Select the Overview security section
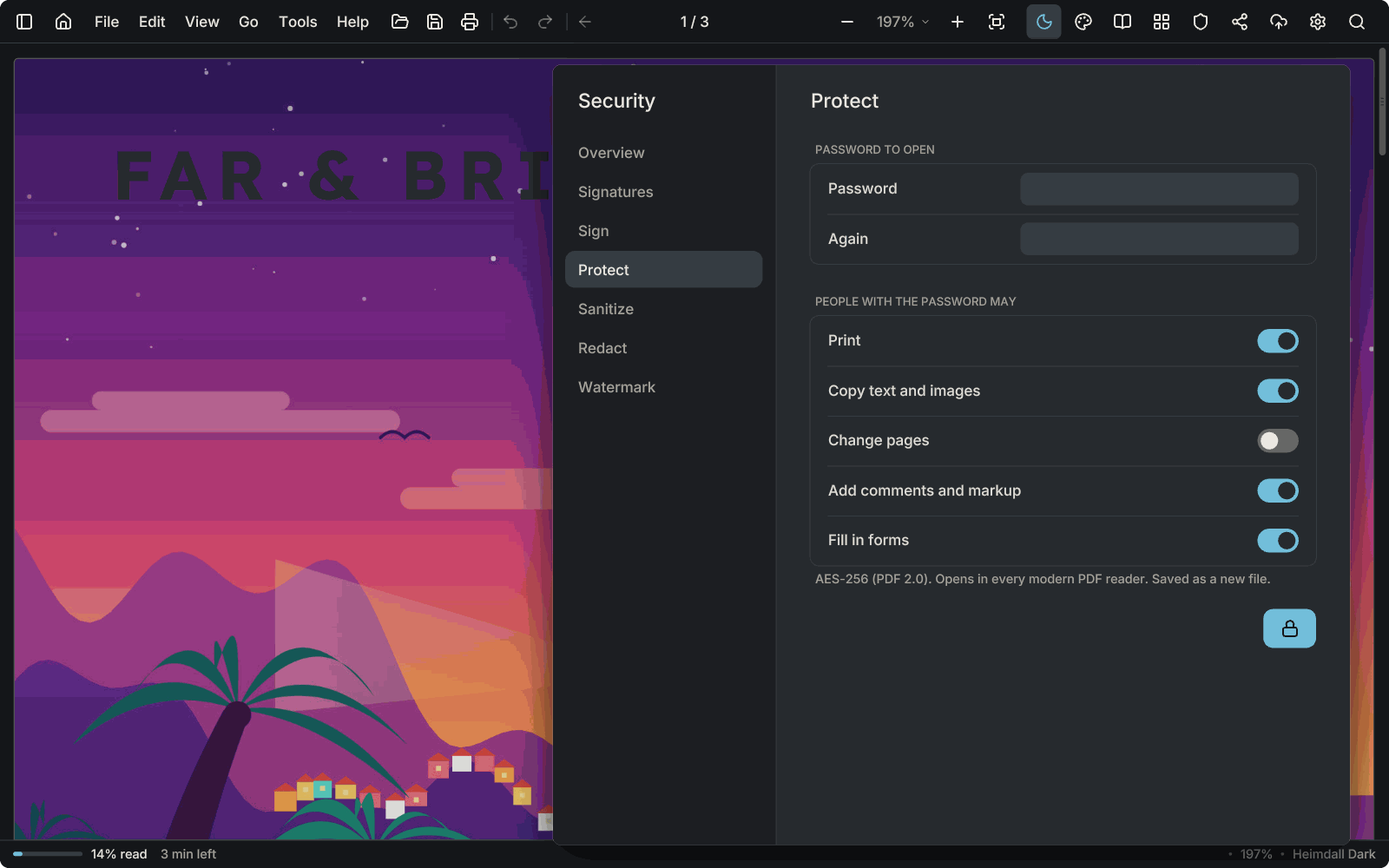Screen dimensions: 1389x868 (663, 153)
